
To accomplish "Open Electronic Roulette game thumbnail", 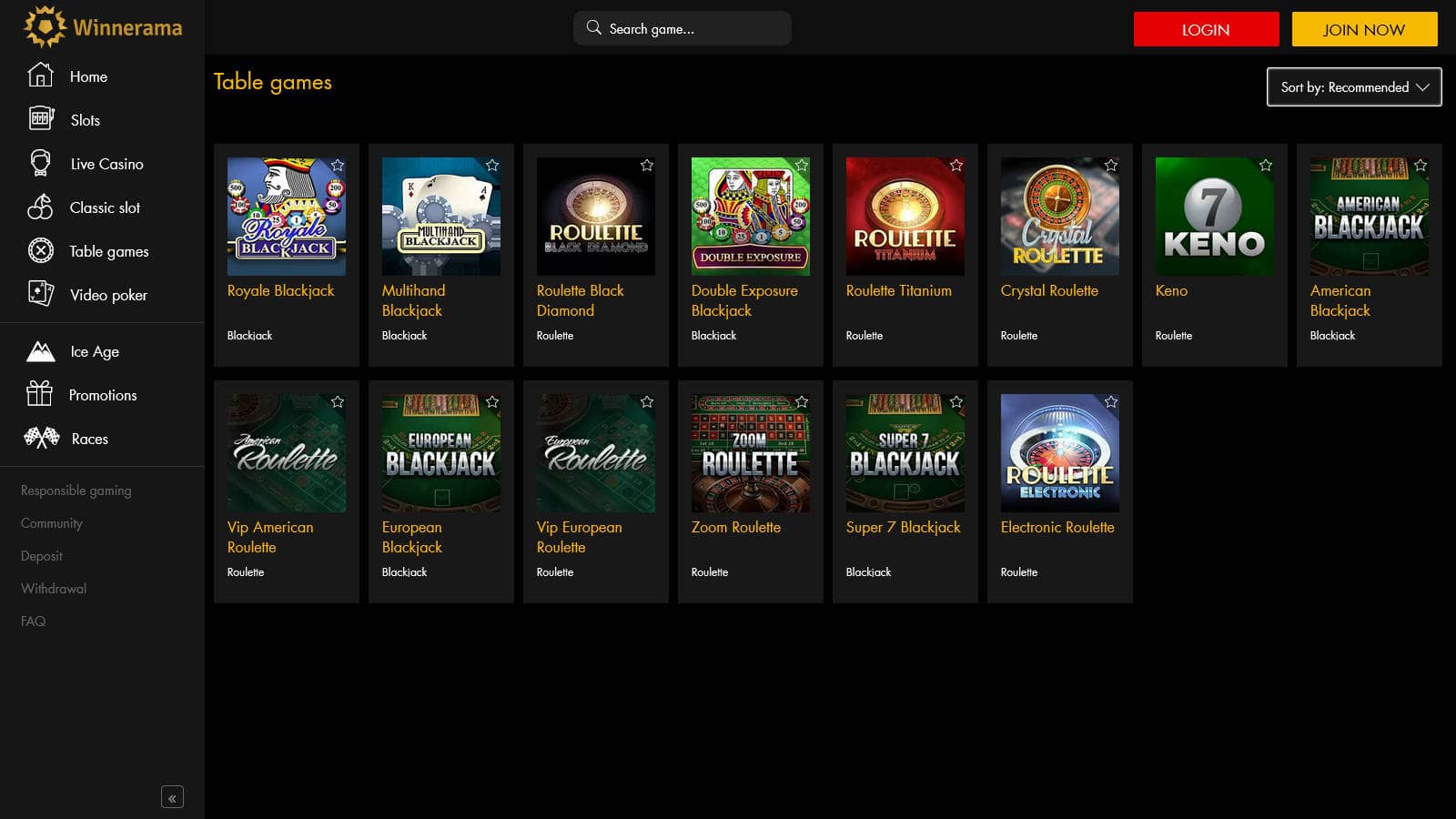I will (1060, 453).
